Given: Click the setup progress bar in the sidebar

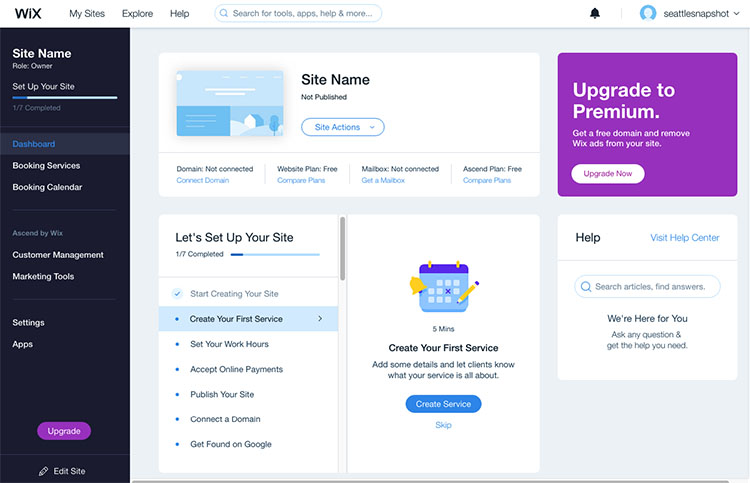Looking at the screenshot, I should pos(64,98).
